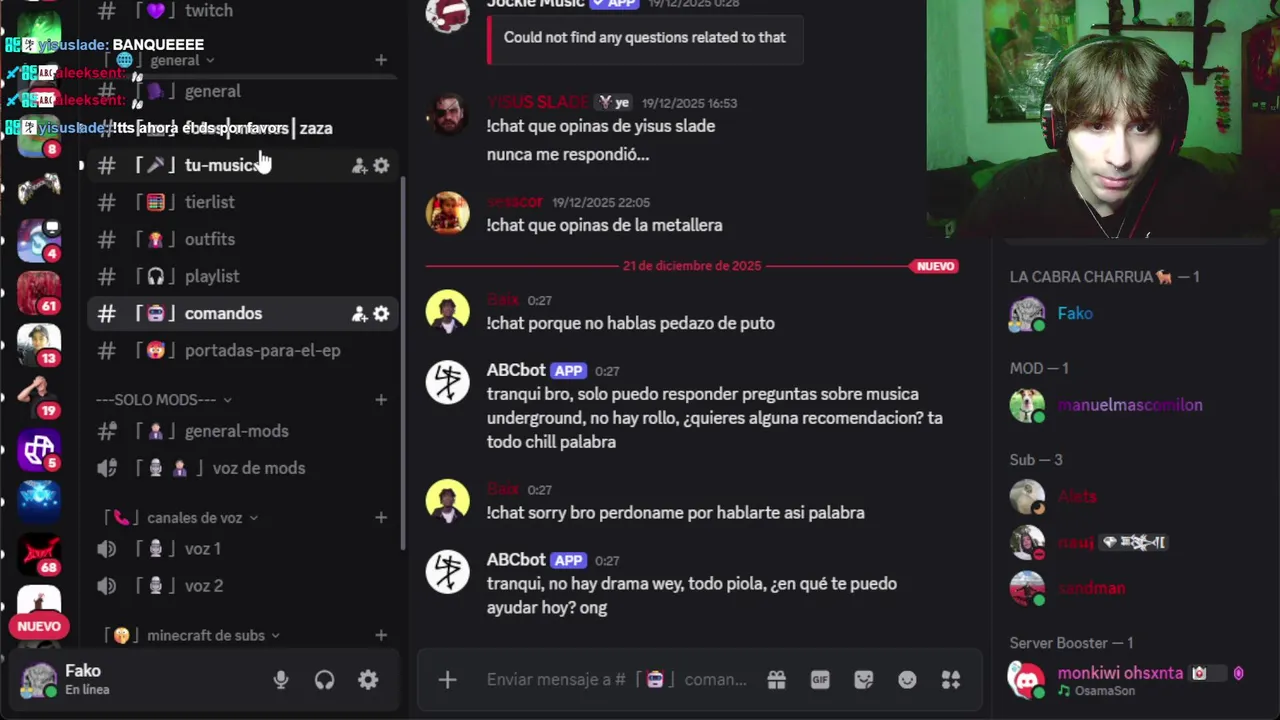Open the emoji picker
1280x720 pixels.
[x=907, y=680]
